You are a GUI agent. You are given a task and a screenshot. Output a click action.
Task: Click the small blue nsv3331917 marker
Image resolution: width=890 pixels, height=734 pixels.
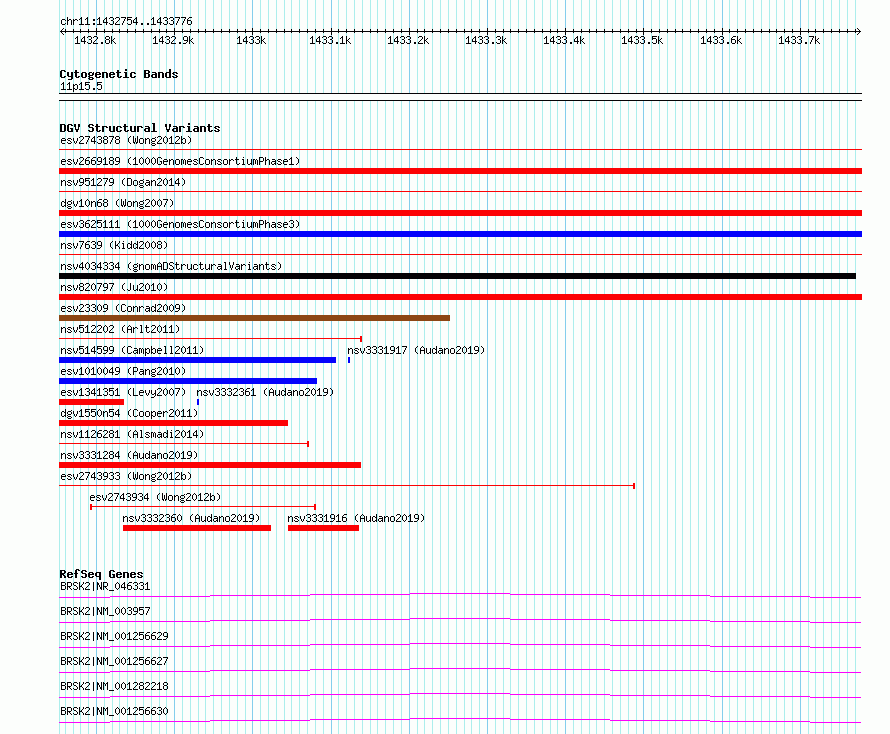[x=349, y=360]
